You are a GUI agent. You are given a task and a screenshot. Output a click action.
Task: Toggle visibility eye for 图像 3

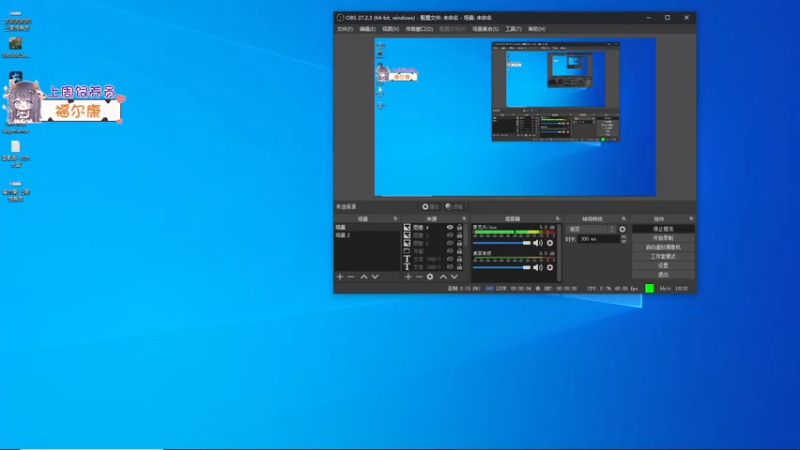pyautogui.click(x=450, y=235)
